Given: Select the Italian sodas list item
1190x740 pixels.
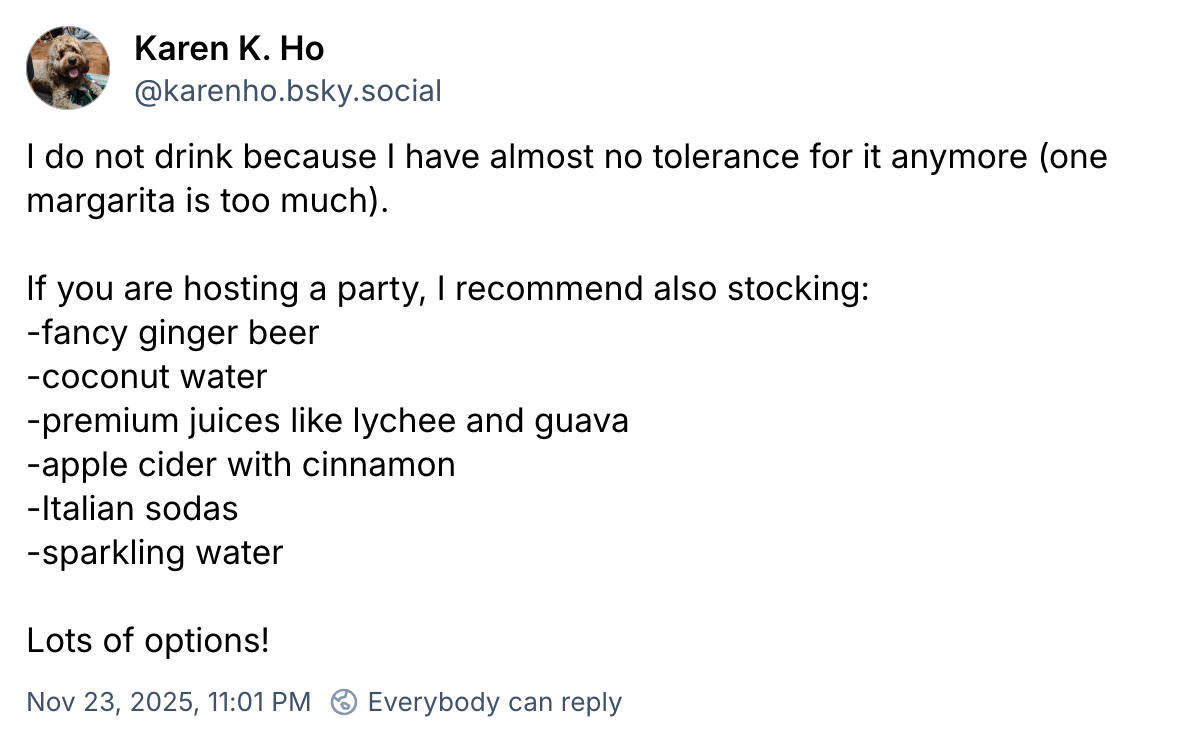Looking at the screenshot, I should [x=132, y=508].
